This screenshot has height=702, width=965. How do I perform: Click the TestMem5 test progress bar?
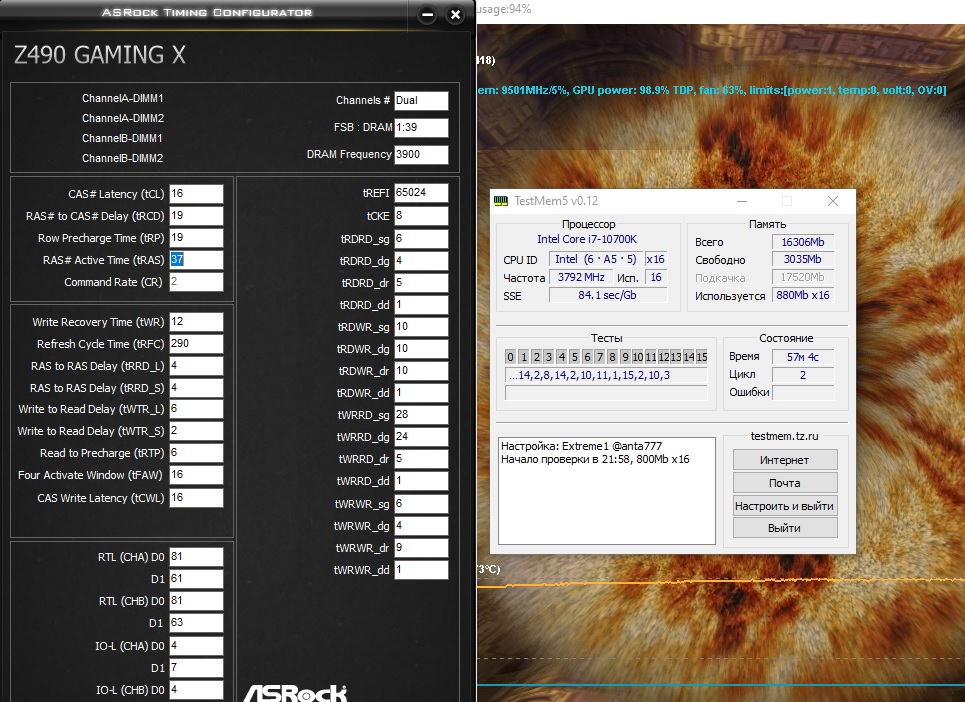click(606, 393)
